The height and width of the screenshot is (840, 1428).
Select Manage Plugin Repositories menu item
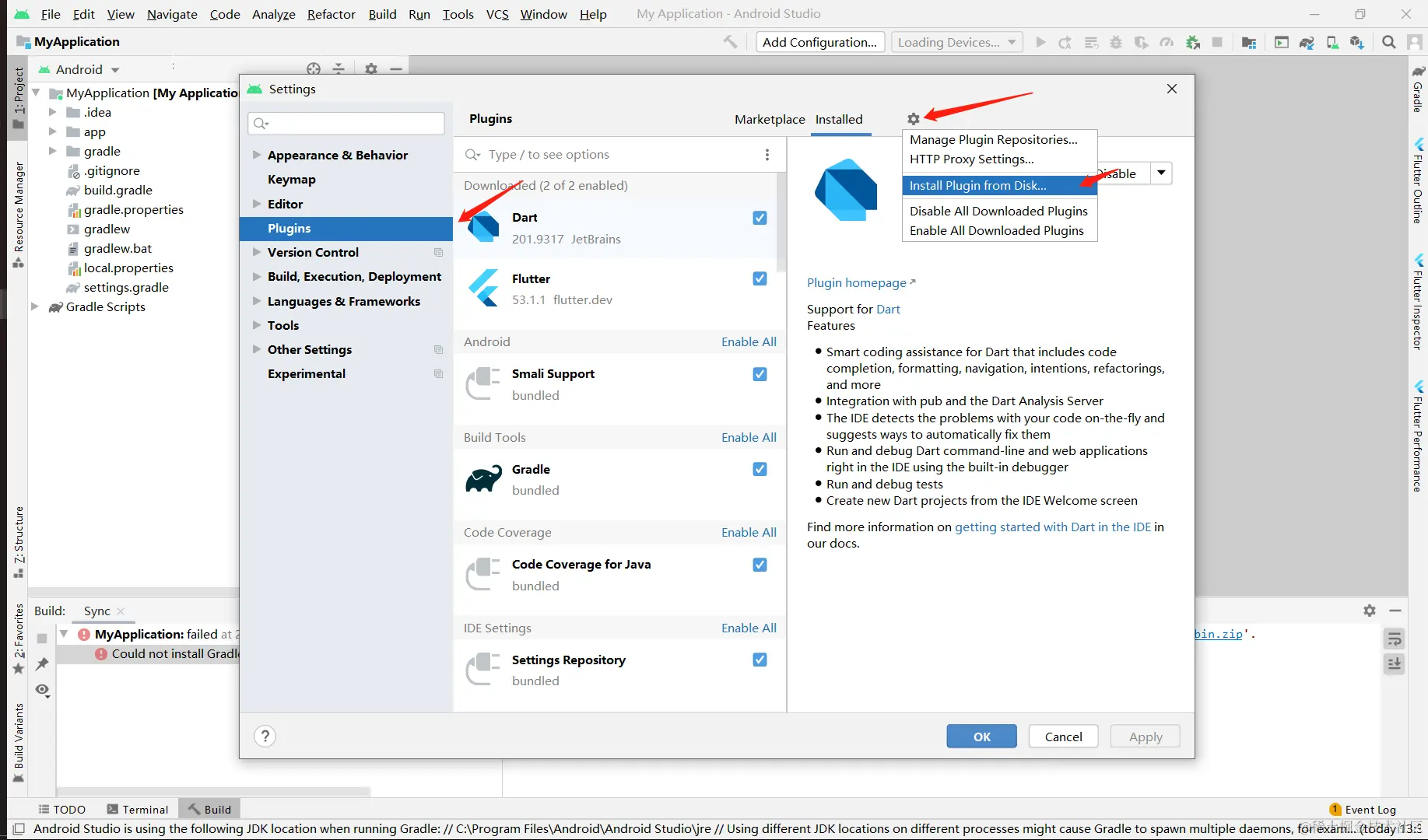(x=999, y=140)
